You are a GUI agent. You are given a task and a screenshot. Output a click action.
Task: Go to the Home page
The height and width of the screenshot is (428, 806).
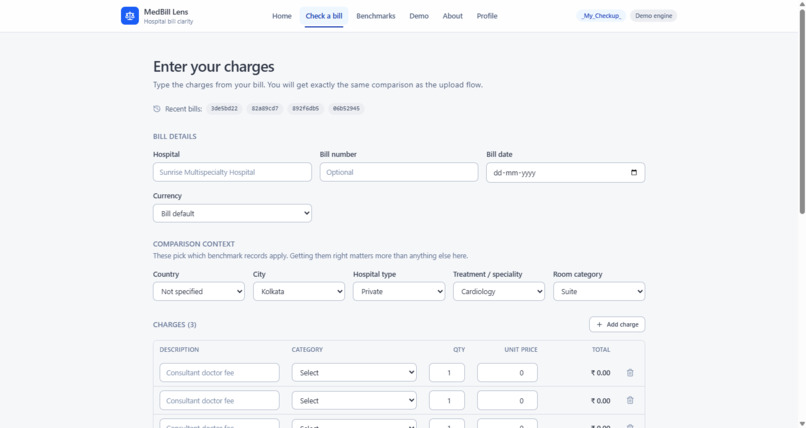point(282,16)
